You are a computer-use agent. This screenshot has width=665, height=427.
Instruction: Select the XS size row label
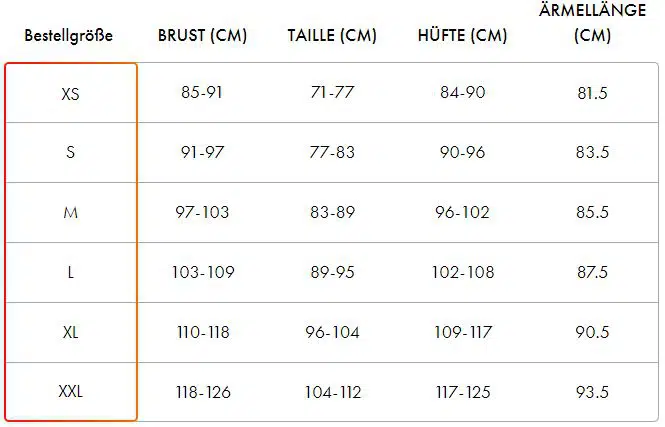pos(70,94)
